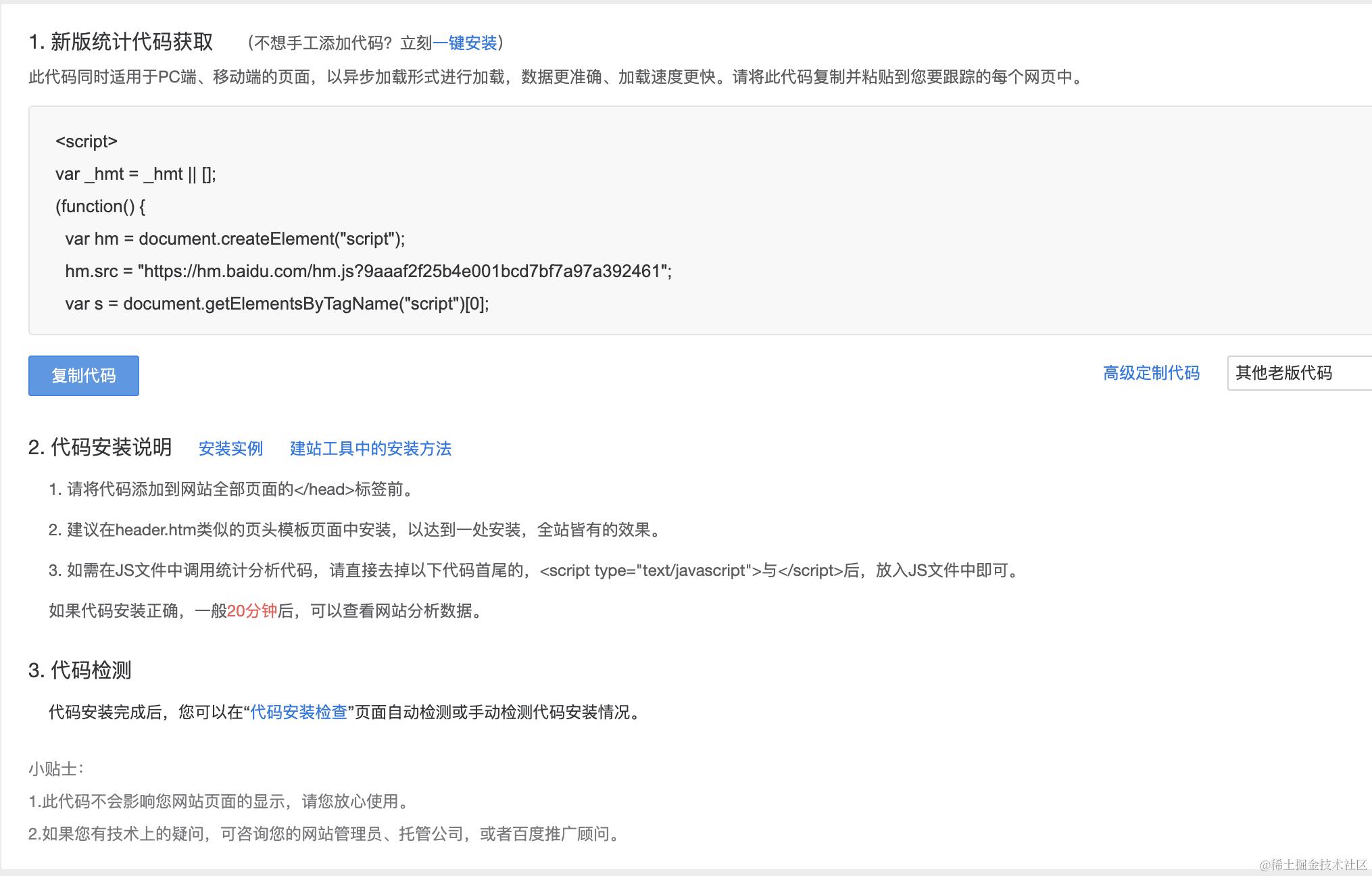The image size is (1372, 876).
Task: Click the 一键安装 link
Action: [x=464, y=43]
